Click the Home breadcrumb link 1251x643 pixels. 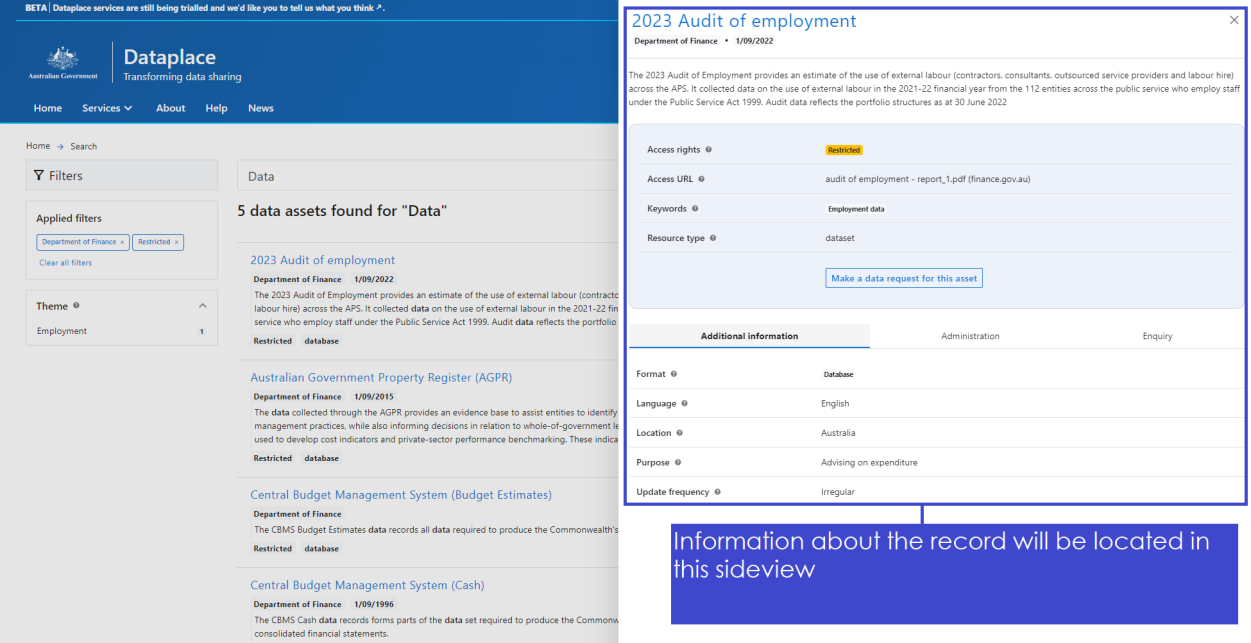click(38, 146)
